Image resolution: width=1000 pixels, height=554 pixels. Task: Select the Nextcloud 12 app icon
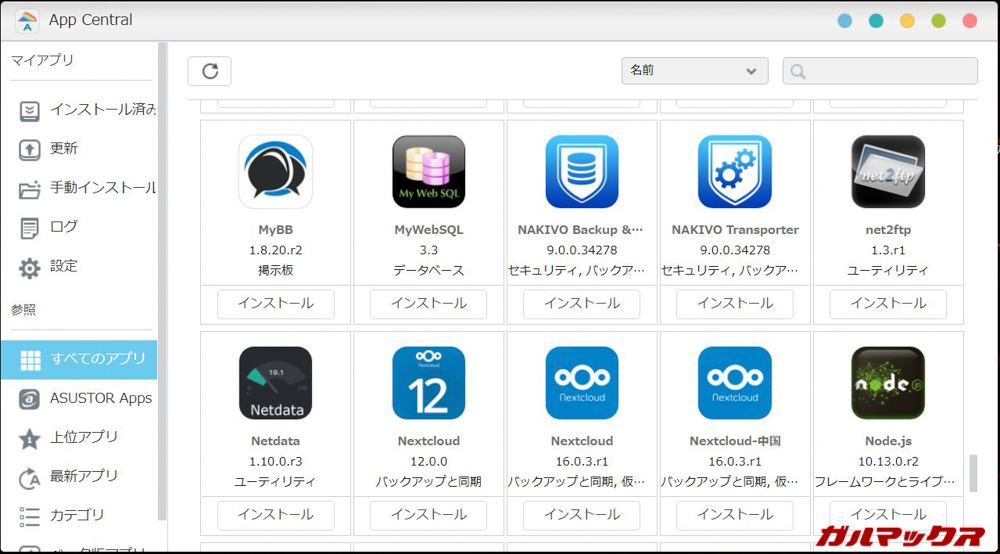pos(428,383)
